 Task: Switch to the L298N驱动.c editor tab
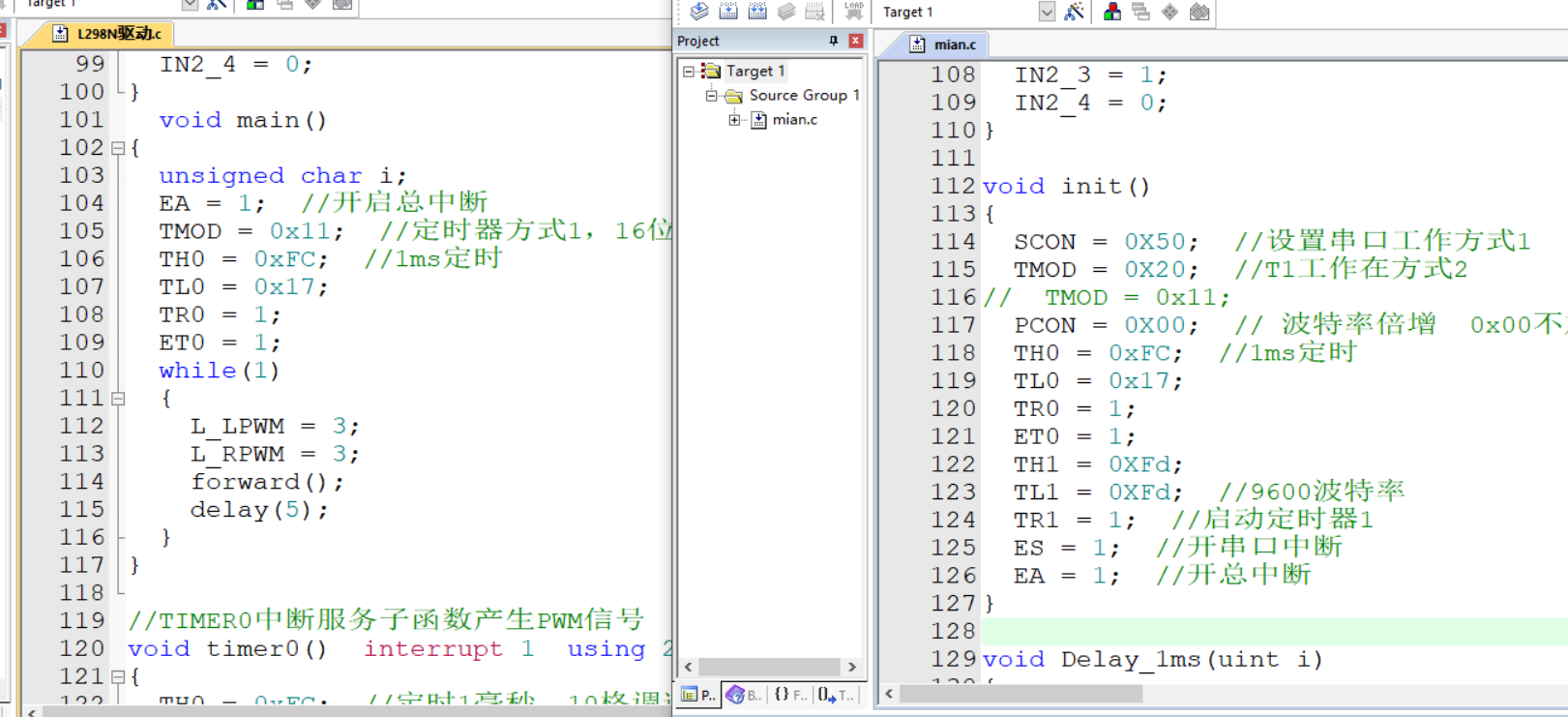point(106,34)
